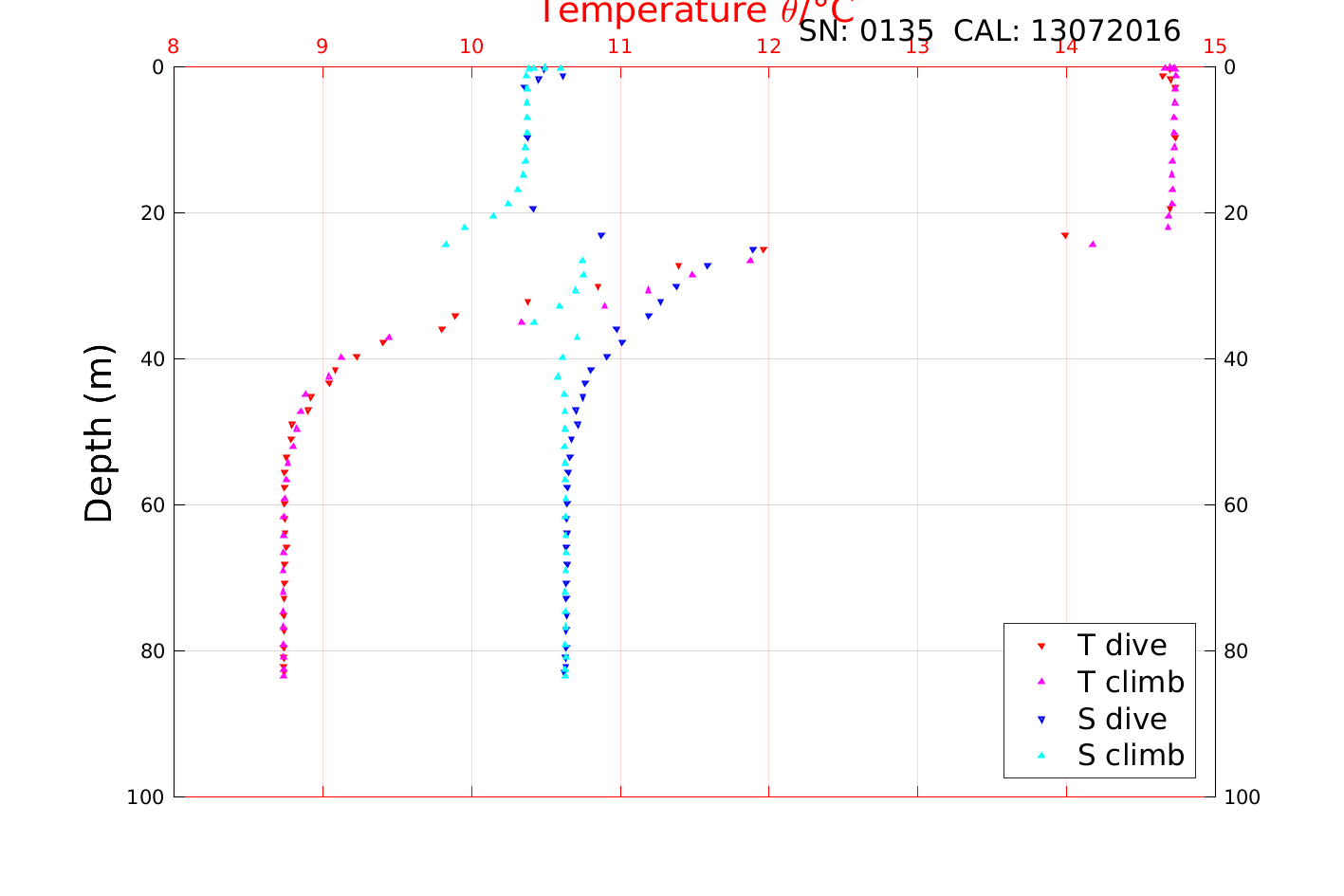Screen dimensions: 1344x896
Task: Click the 'SN: 0135 CAL: 13072016' text
Action: click(x=989, y=31)
